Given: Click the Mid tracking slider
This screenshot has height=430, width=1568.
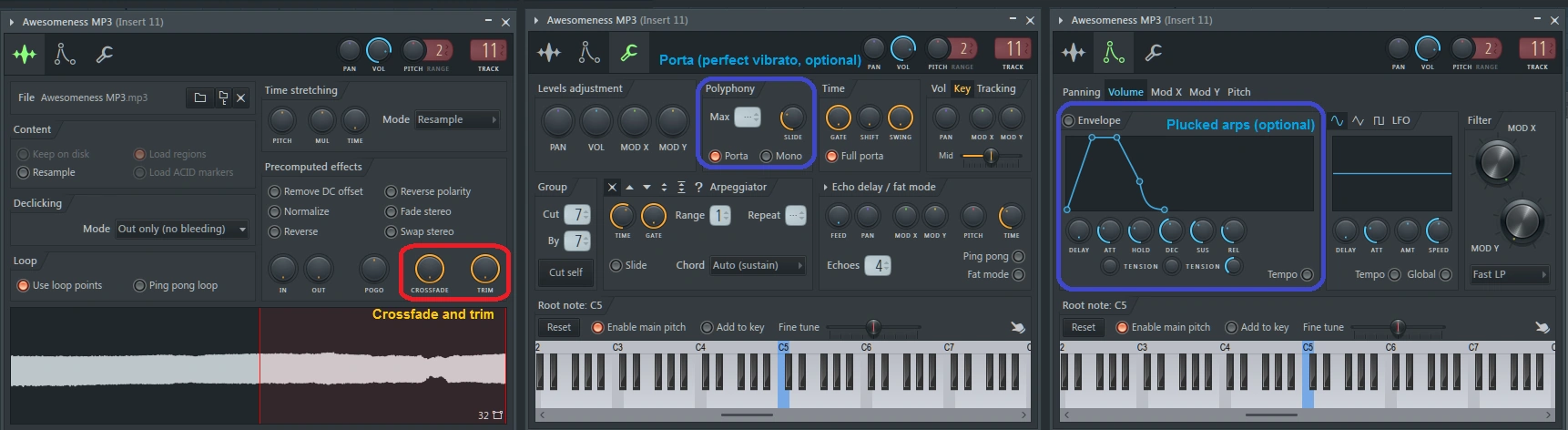Looking at the screenshot, I should click(991, 156).
